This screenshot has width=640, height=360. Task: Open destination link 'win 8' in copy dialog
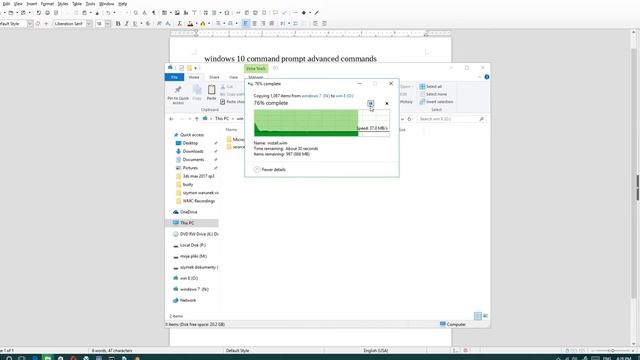(344, 96)
